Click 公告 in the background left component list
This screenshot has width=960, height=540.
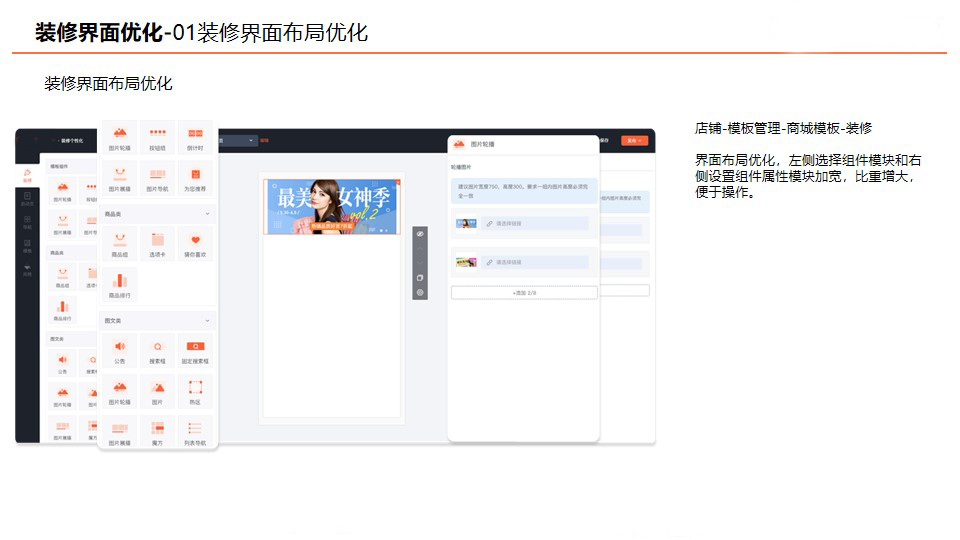(x=62, y=362)
